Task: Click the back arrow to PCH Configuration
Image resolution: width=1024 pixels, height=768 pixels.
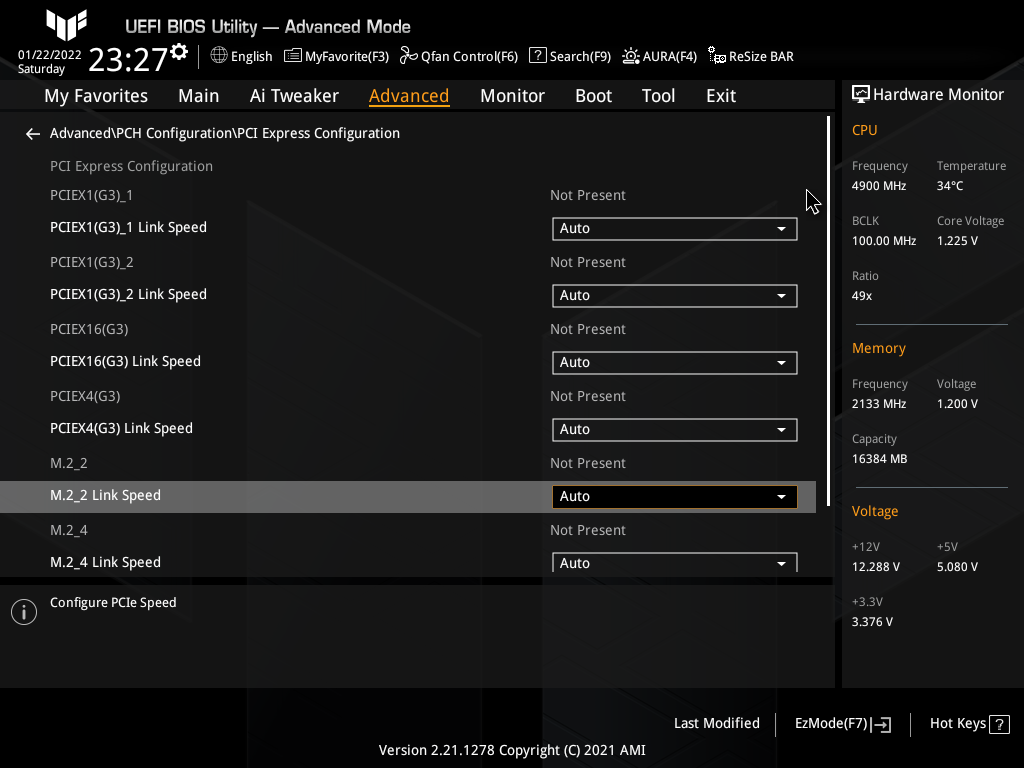Action: [33, 133]
